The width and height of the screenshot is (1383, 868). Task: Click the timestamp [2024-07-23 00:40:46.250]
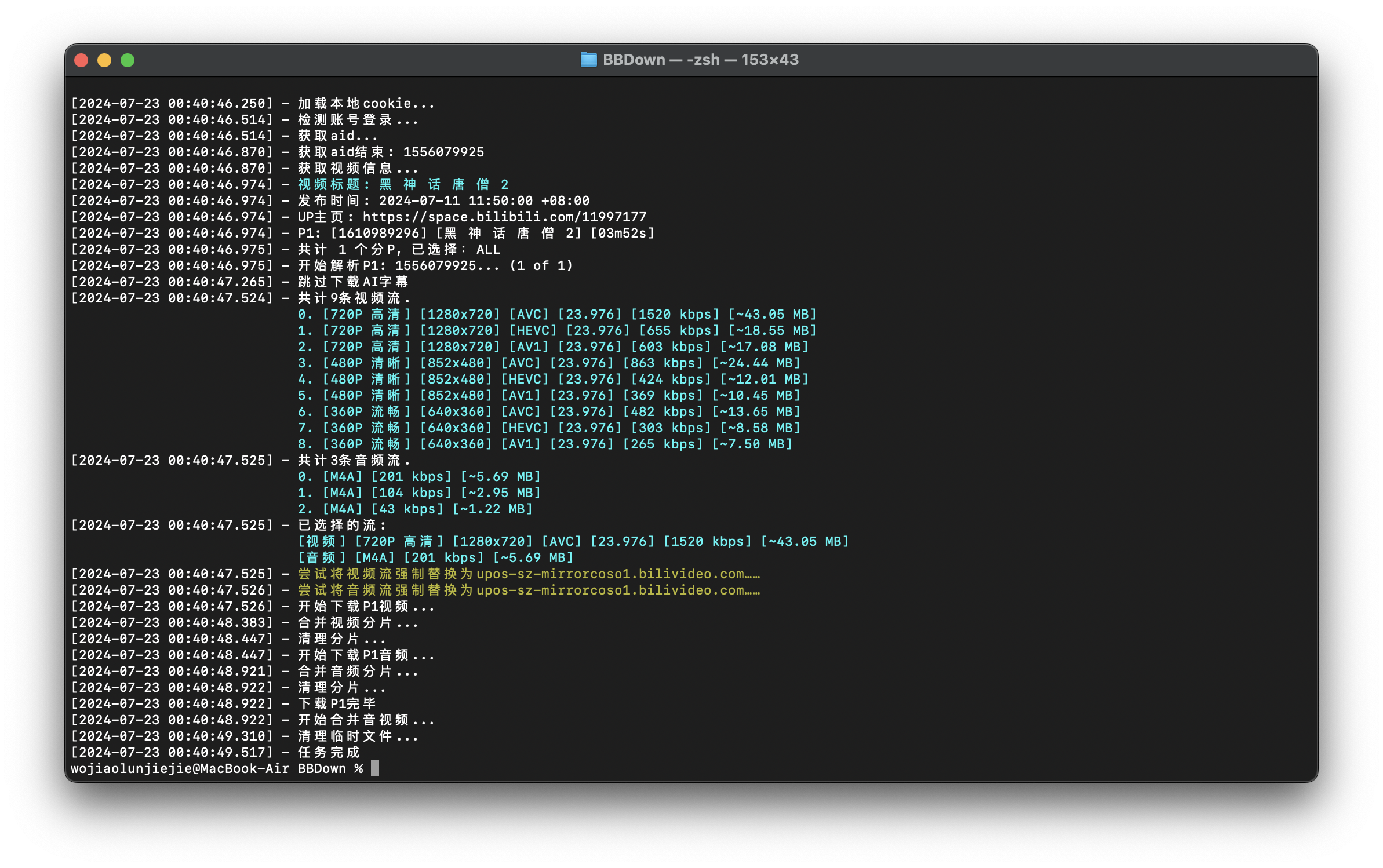point(172,103)
